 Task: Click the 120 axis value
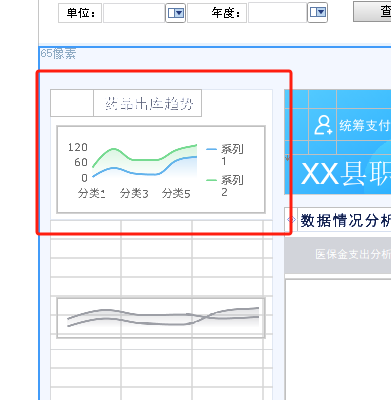pyautogui.click(x=78, y=147)
